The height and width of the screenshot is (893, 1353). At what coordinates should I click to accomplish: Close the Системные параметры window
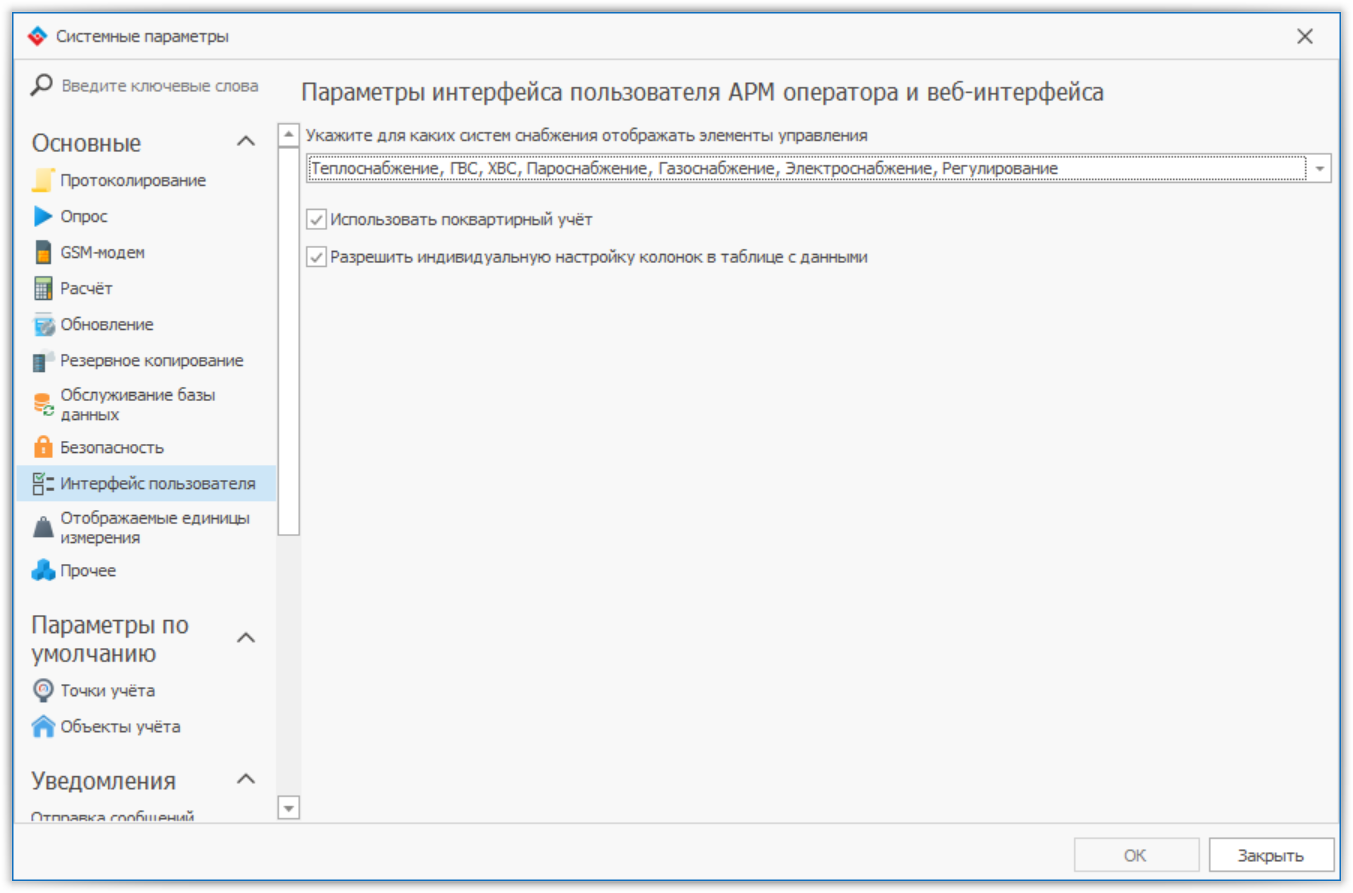1305,37
